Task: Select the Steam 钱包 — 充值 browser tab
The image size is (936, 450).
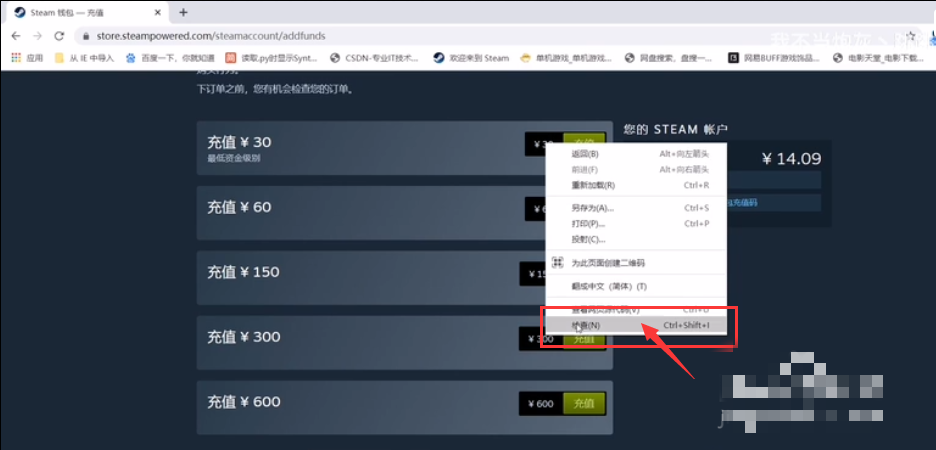Action: (88, 12)
